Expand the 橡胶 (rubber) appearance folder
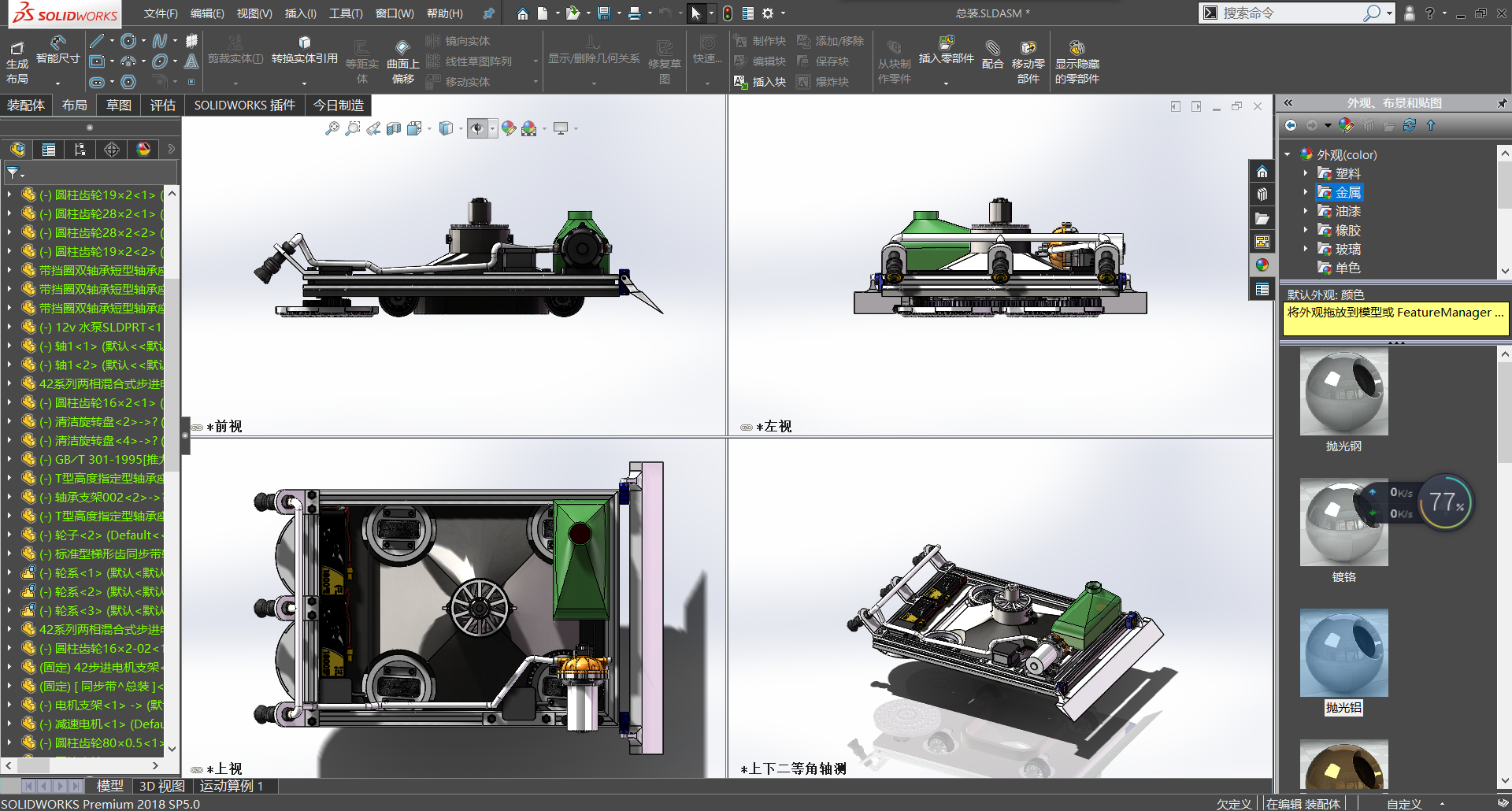Image resolution: width=1512 pixels, height=811 pixels. point(1305,231)
